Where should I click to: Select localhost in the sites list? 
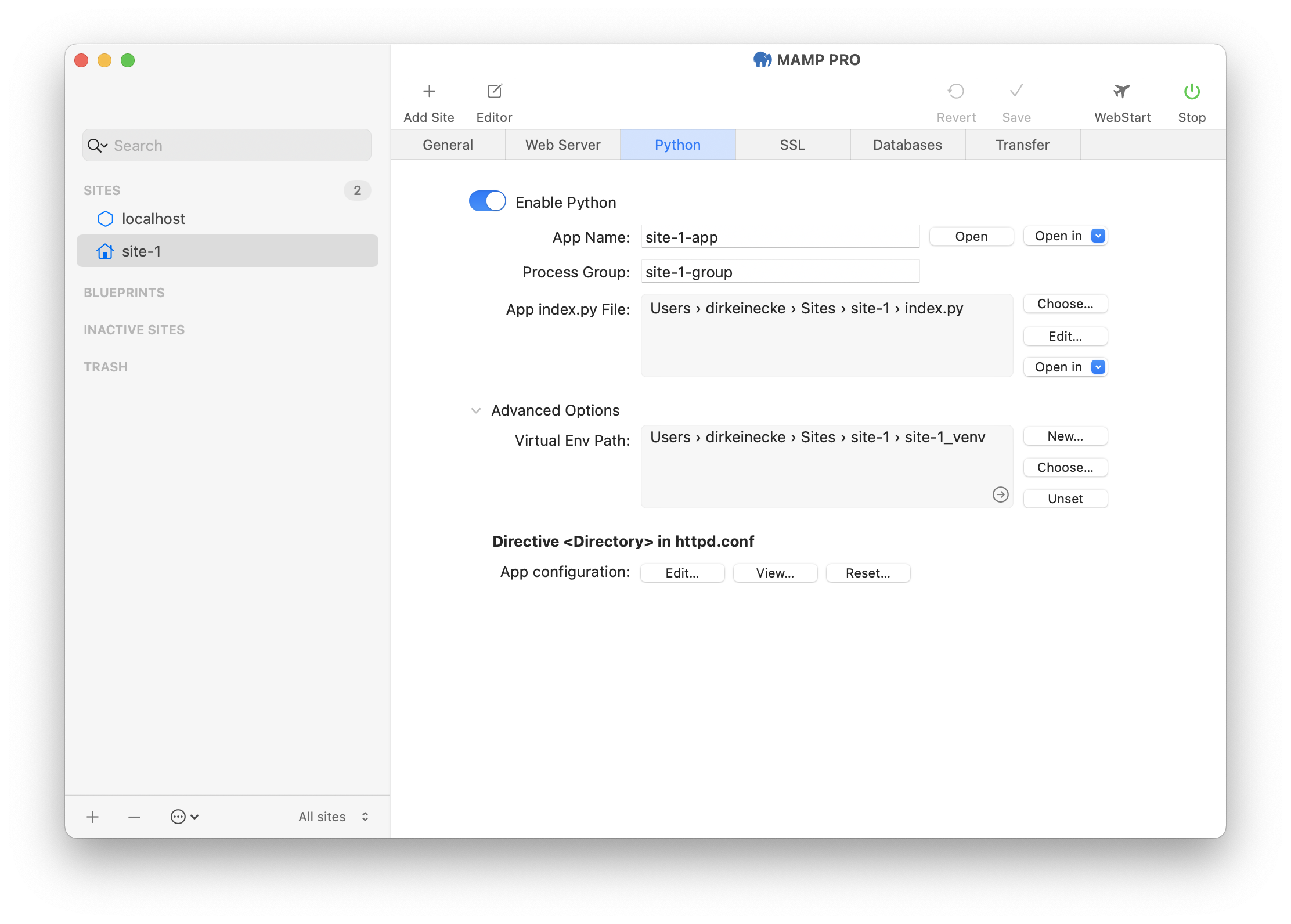[x=228, y=219]
